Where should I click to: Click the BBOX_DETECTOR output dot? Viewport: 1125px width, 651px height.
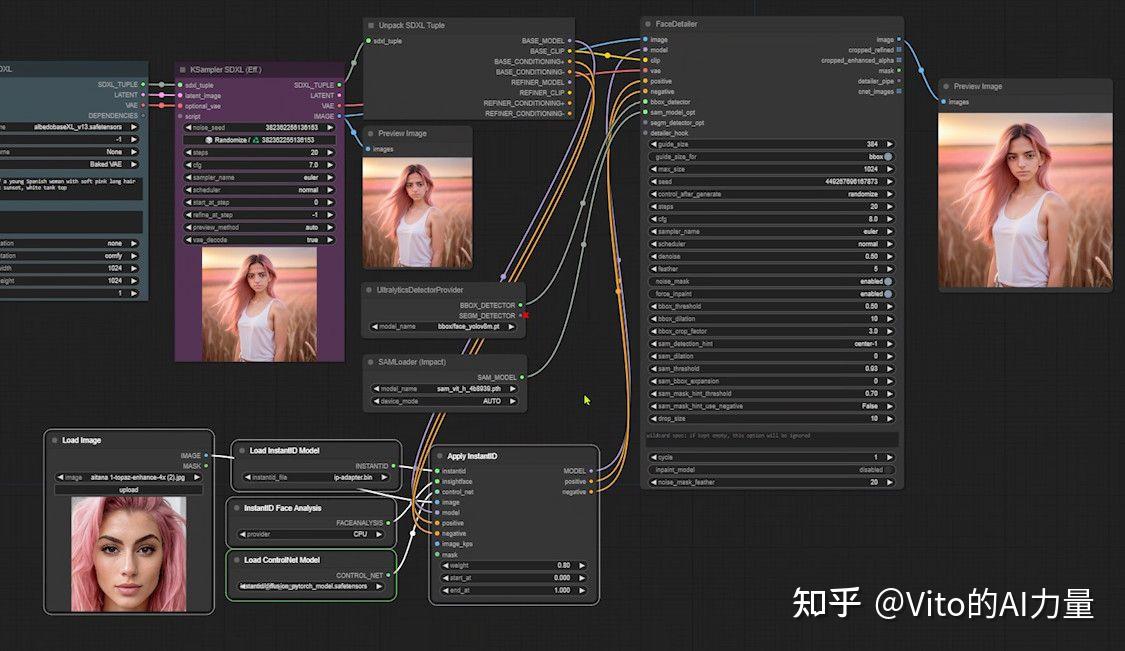[x=519, y=305]
